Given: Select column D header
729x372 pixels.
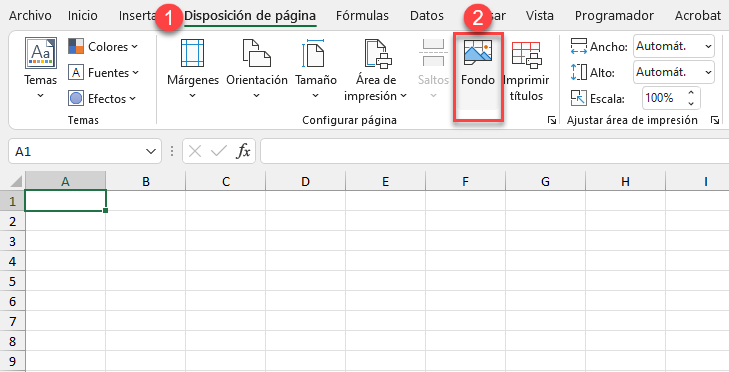Looking at the screenshot, I should 305,181.
